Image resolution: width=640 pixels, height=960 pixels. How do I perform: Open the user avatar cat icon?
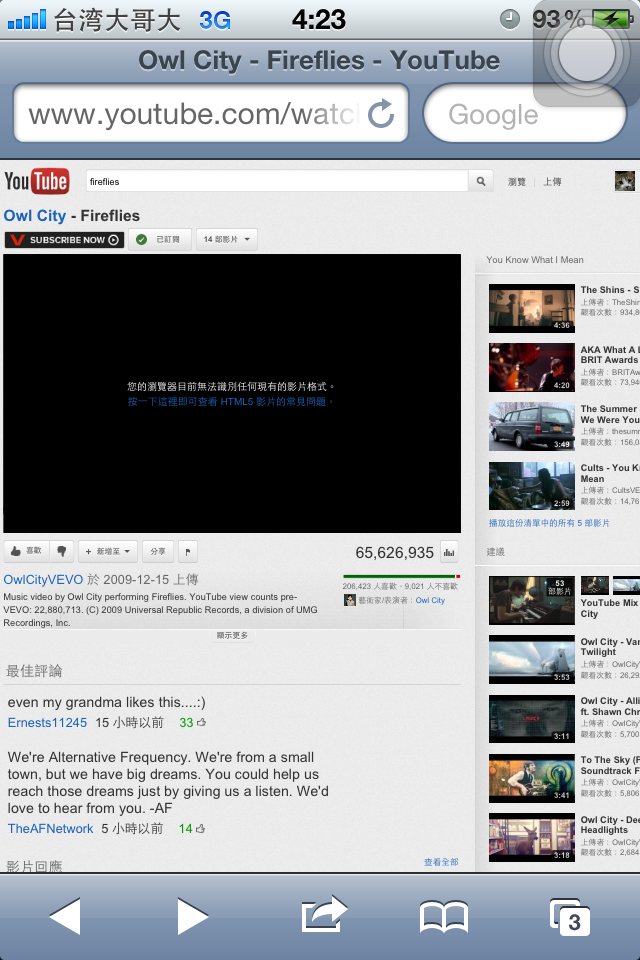pos(625,181)
